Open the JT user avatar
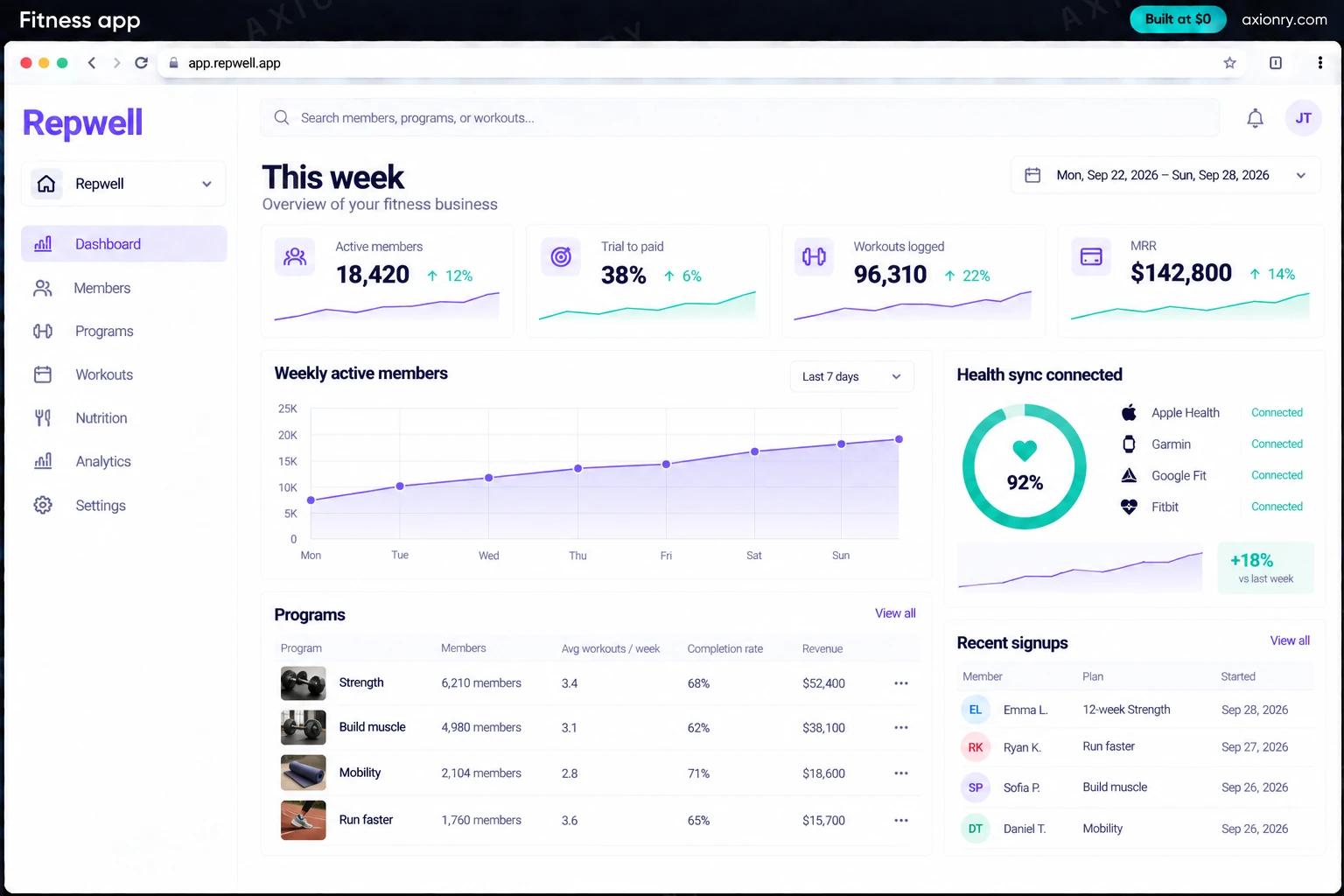This screenshot has width=1344, height=896. 1303,118
